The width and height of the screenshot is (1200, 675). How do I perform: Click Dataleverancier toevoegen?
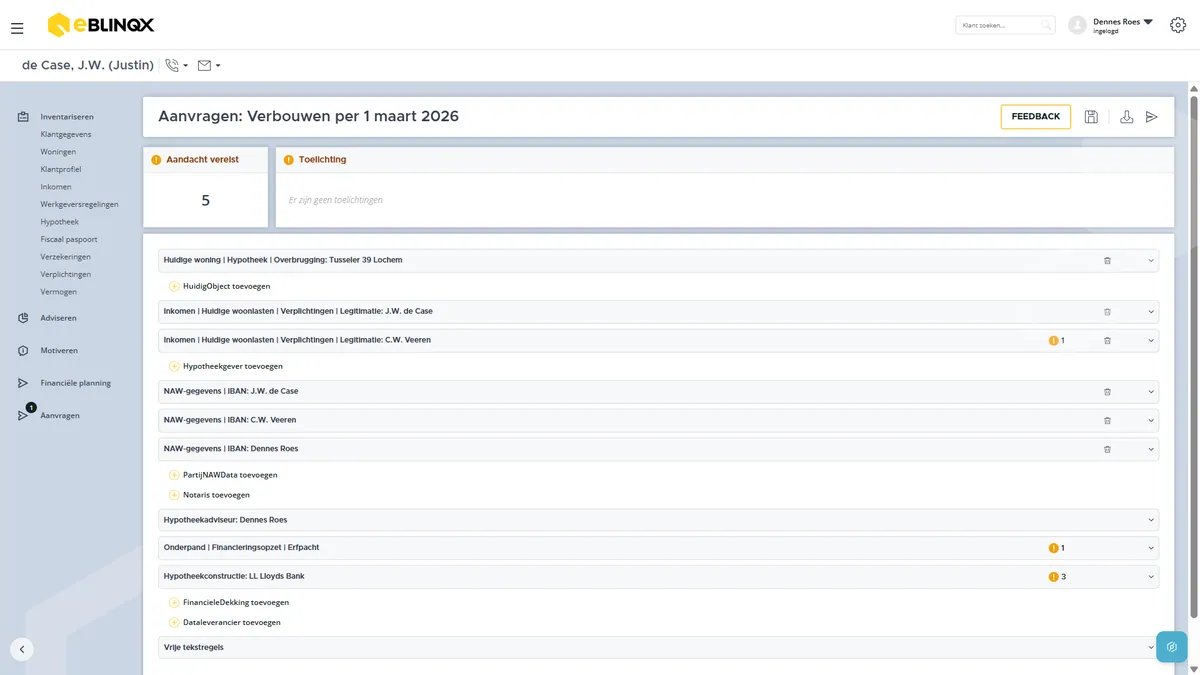pos(232,622)
